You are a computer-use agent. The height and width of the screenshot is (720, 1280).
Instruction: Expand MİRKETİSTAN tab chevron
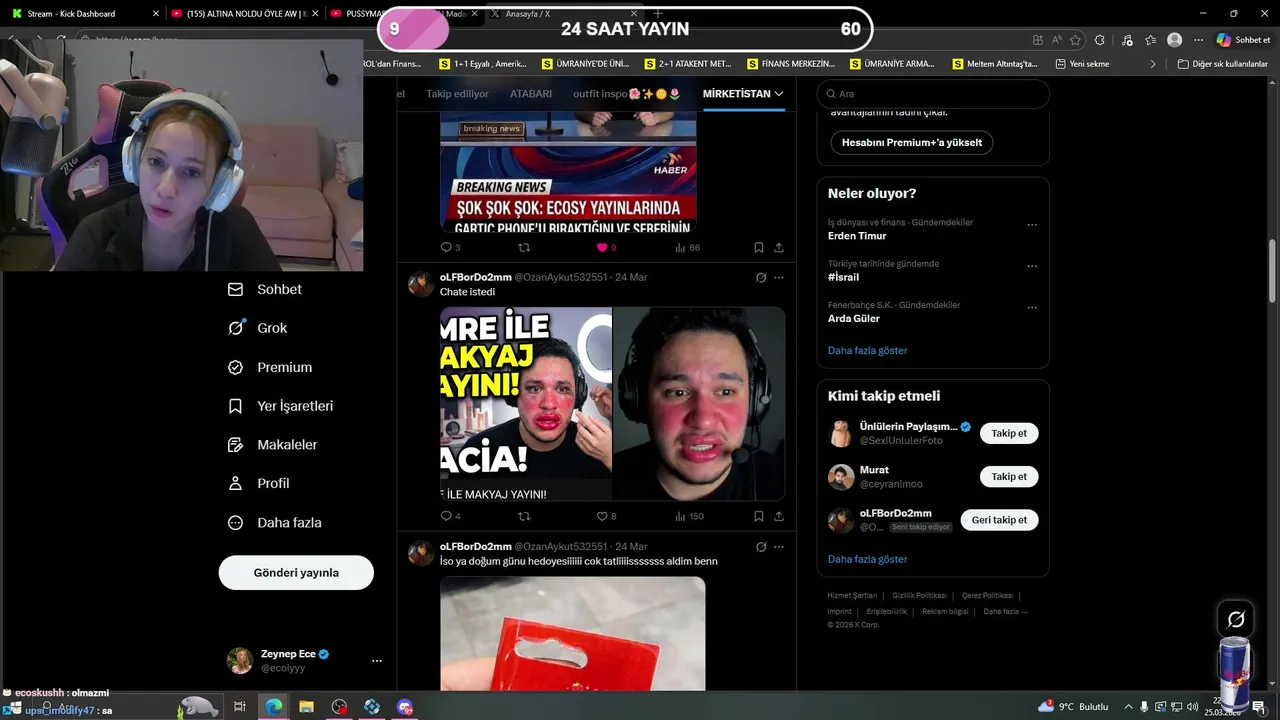tap(779, 94)
